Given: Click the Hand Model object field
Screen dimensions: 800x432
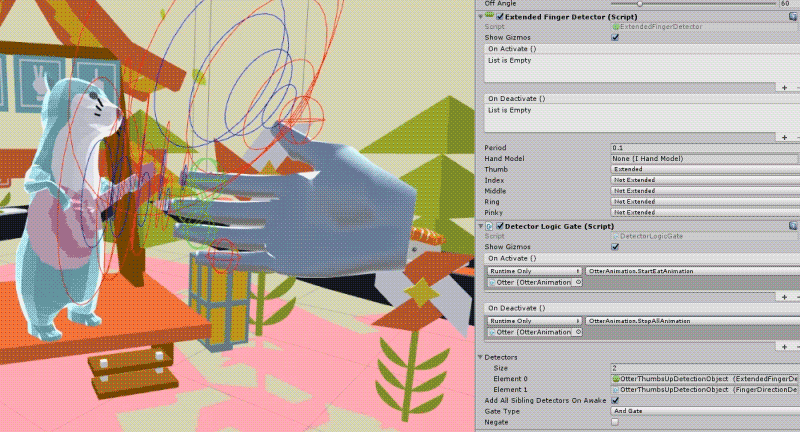Looking at the screenshot, I should point(705,159).
